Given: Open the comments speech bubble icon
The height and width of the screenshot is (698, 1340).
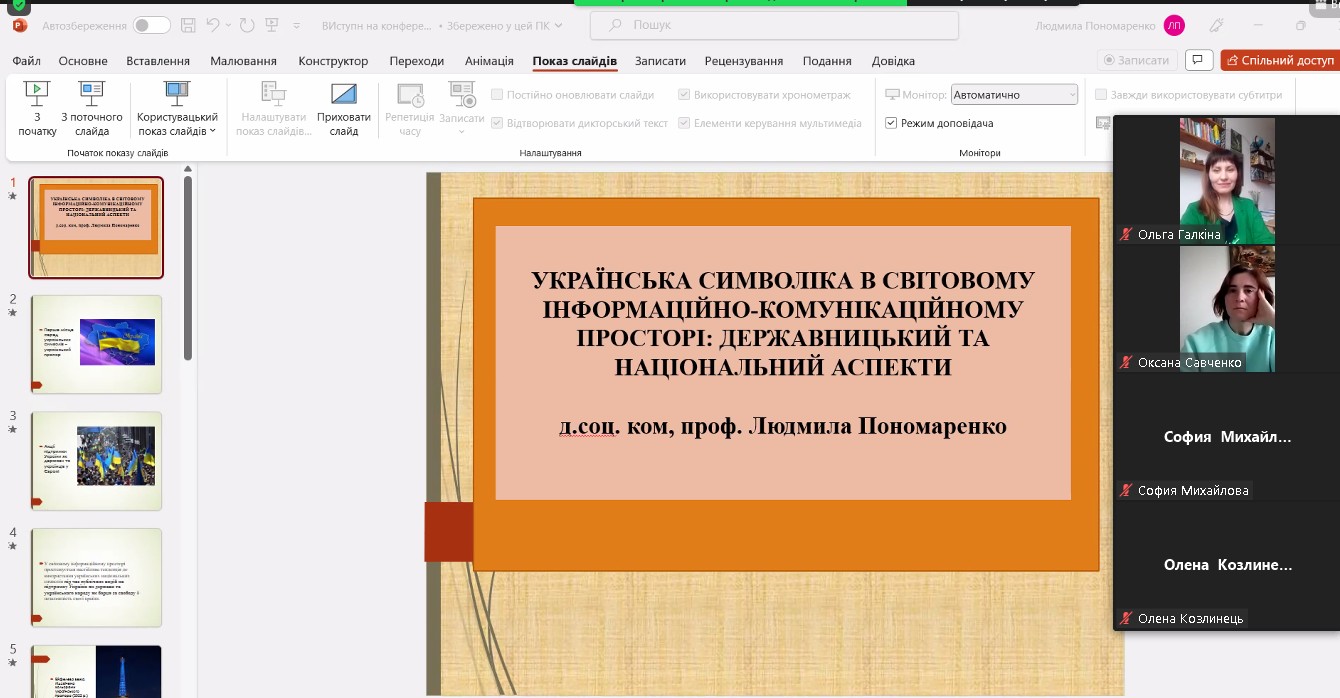Looking at the screenshot, I should (1199, 60).
